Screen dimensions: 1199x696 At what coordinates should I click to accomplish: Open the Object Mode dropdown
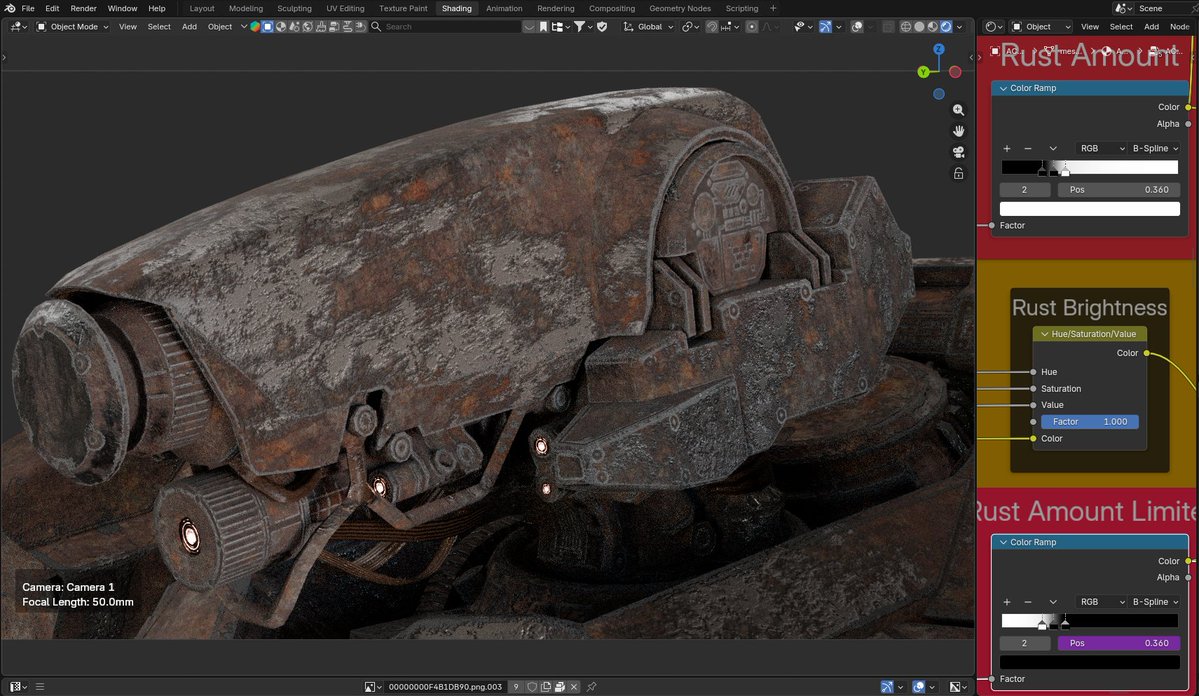click(73, 27)
